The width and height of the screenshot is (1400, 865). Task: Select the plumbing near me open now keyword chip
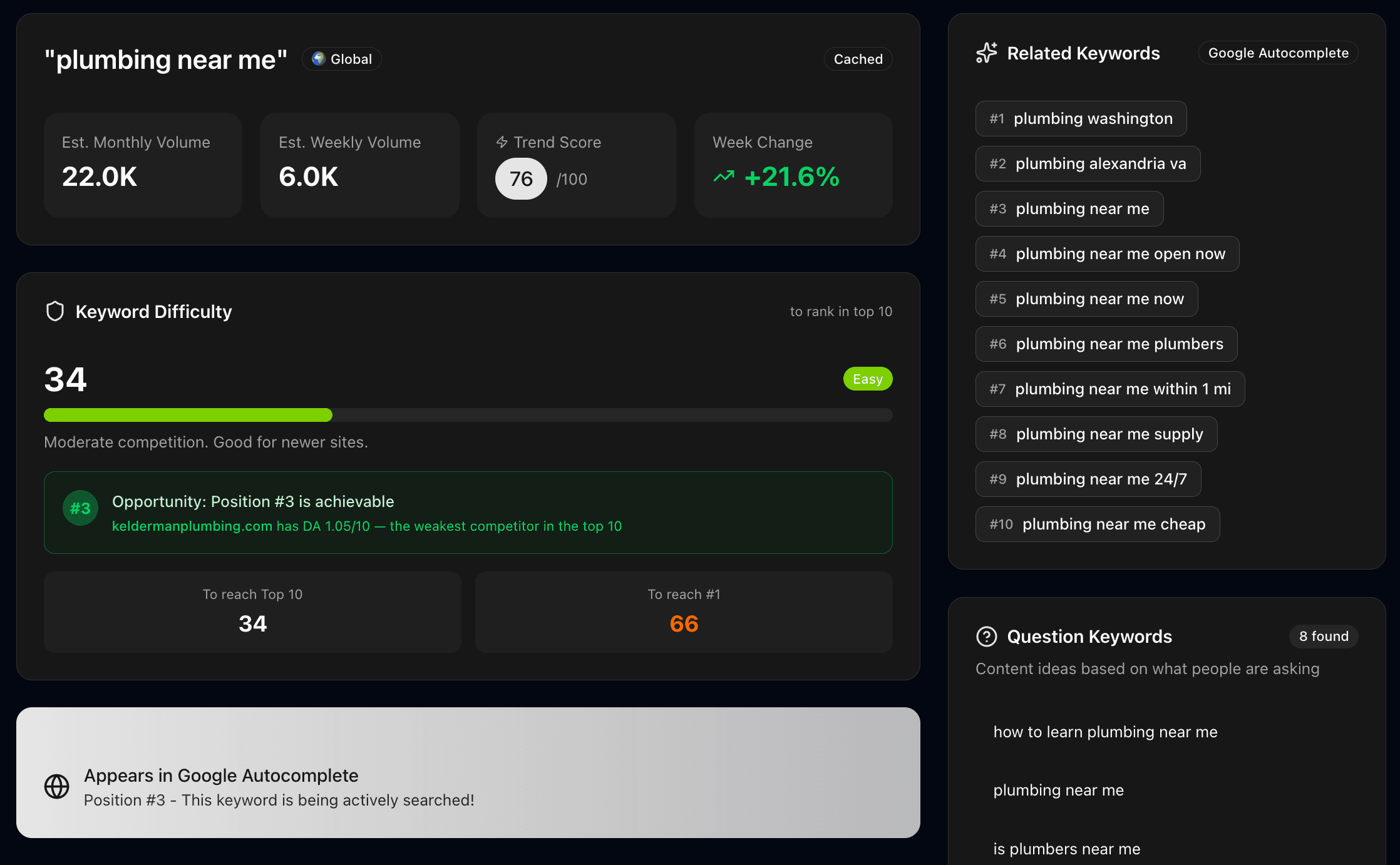click(1106, 253)
